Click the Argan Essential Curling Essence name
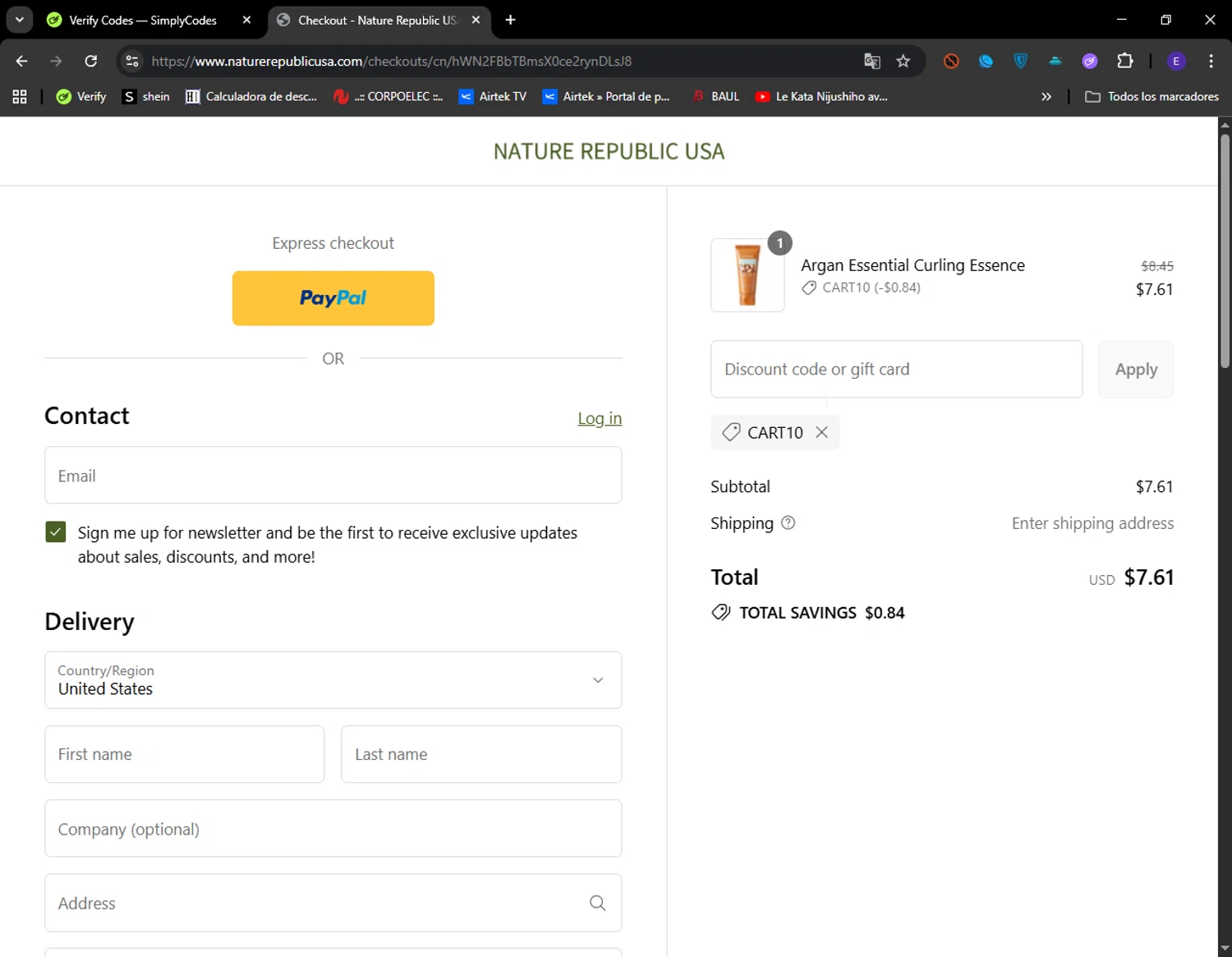The image size is (1232, 957). tap(913, 265)
